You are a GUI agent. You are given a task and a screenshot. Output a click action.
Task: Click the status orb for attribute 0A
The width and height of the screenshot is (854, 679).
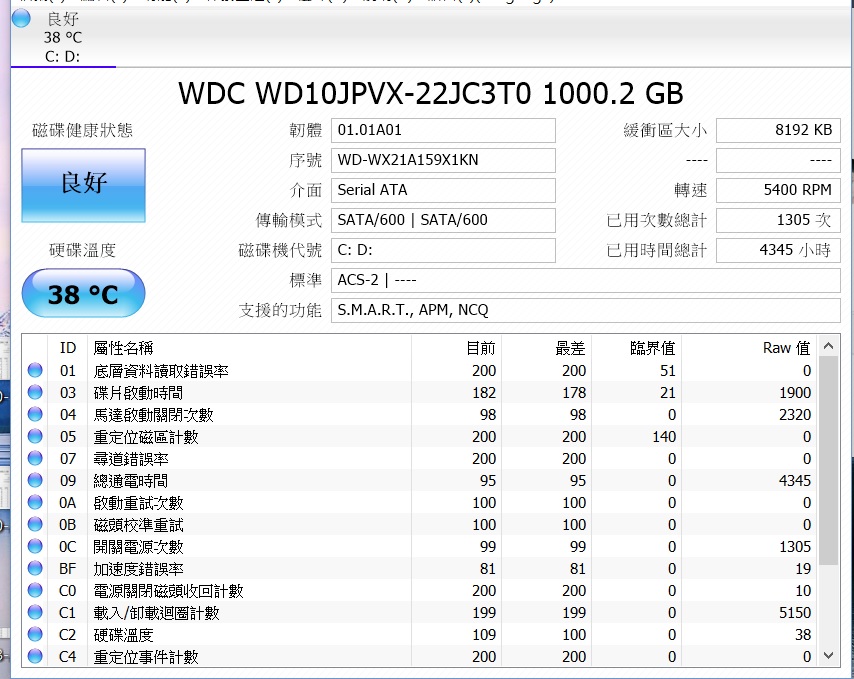35,502
